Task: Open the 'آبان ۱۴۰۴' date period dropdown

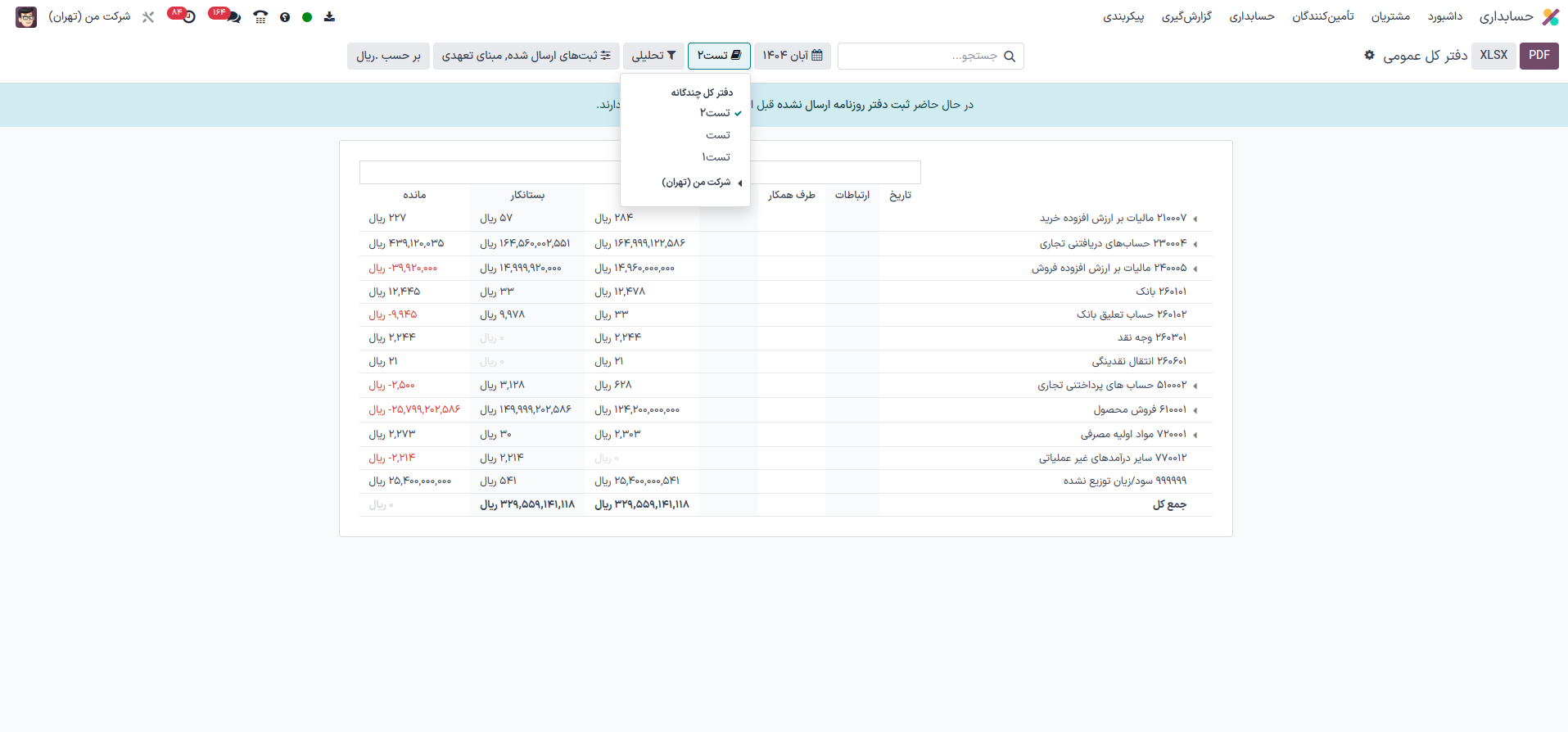Action: 792,56
